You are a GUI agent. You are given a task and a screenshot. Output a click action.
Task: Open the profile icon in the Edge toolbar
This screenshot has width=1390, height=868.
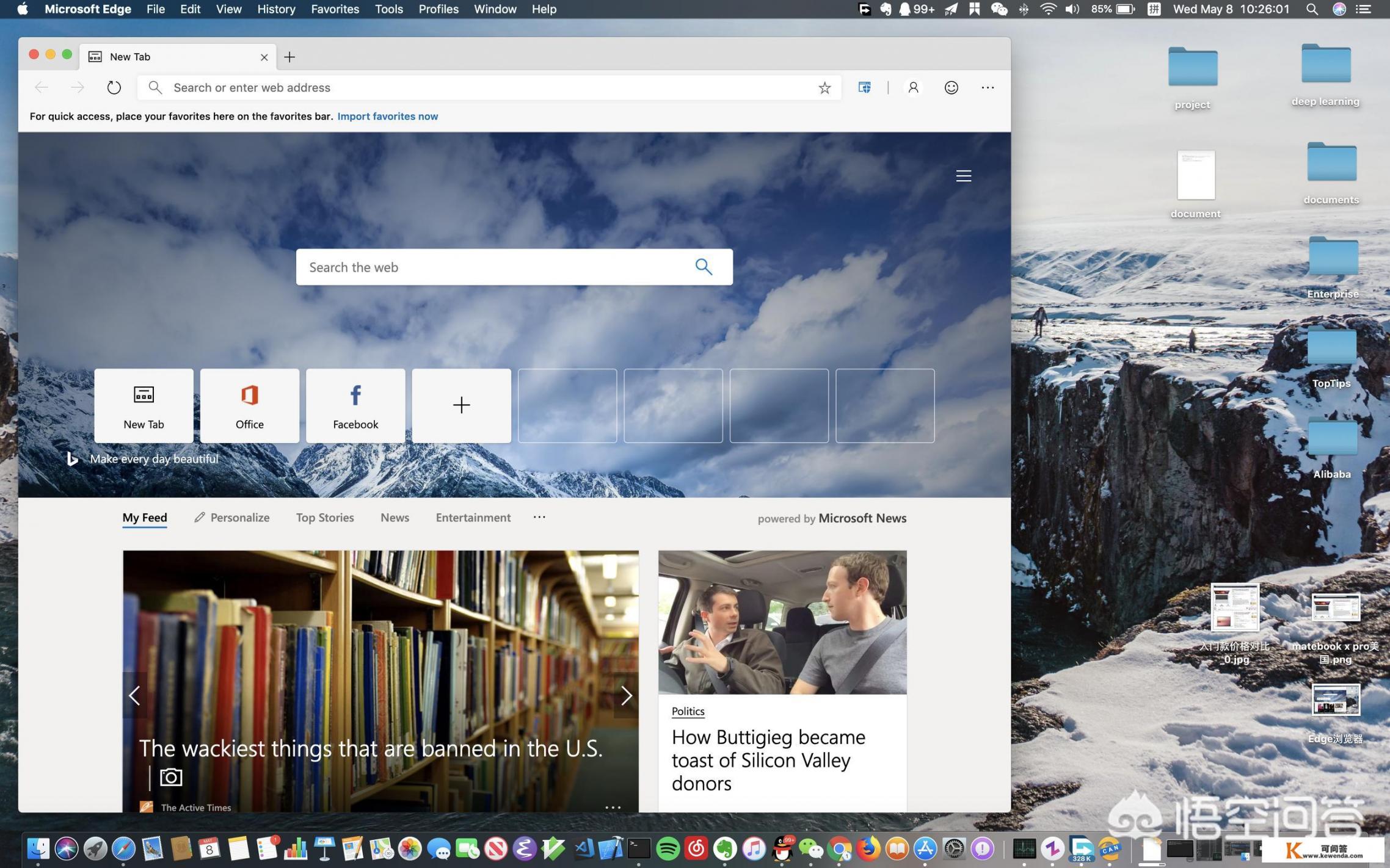coord(914,87)
